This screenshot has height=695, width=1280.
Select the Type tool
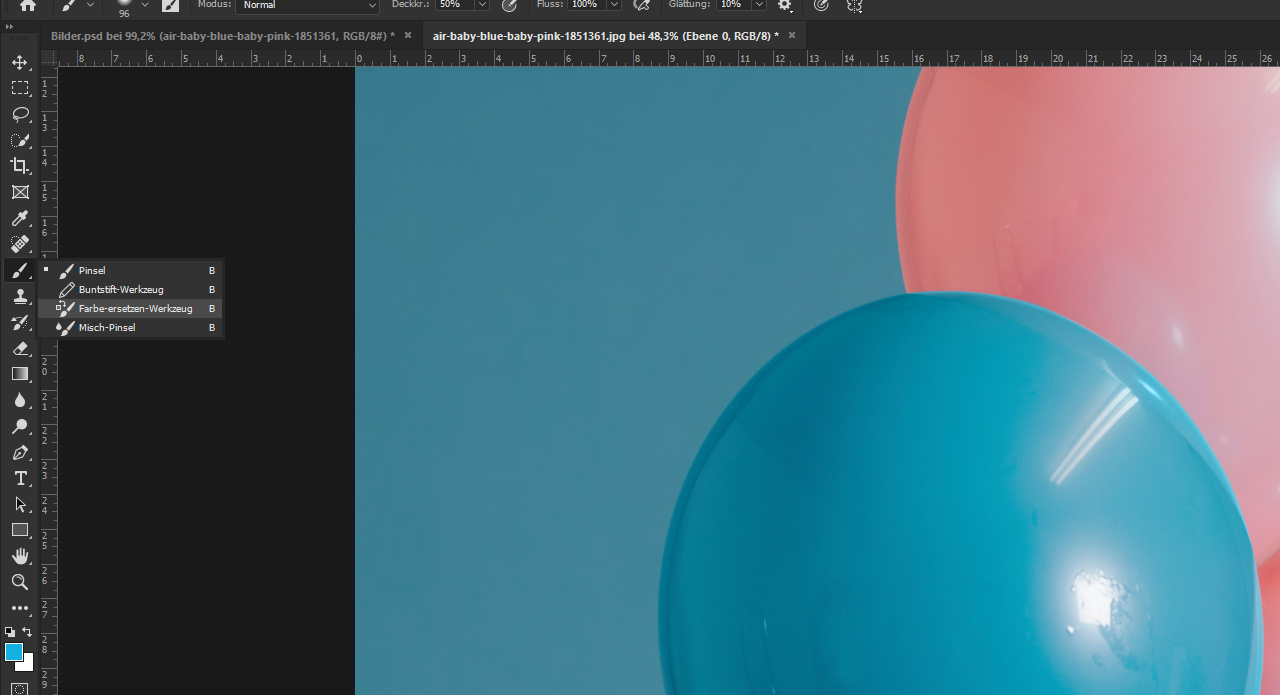click(x=20, y=478)
